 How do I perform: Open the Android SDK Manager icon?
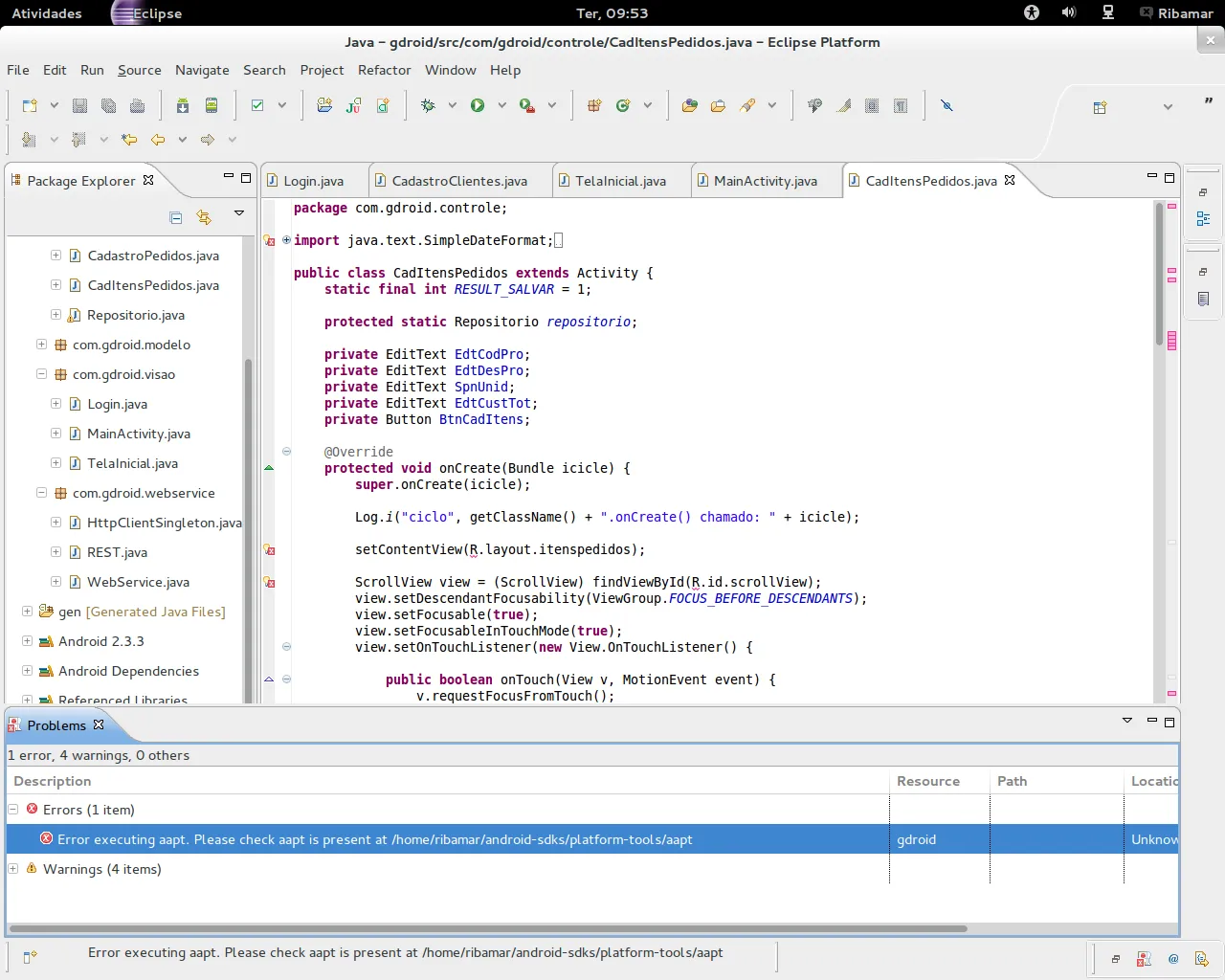pyautogui.click(x=183, y=105)
